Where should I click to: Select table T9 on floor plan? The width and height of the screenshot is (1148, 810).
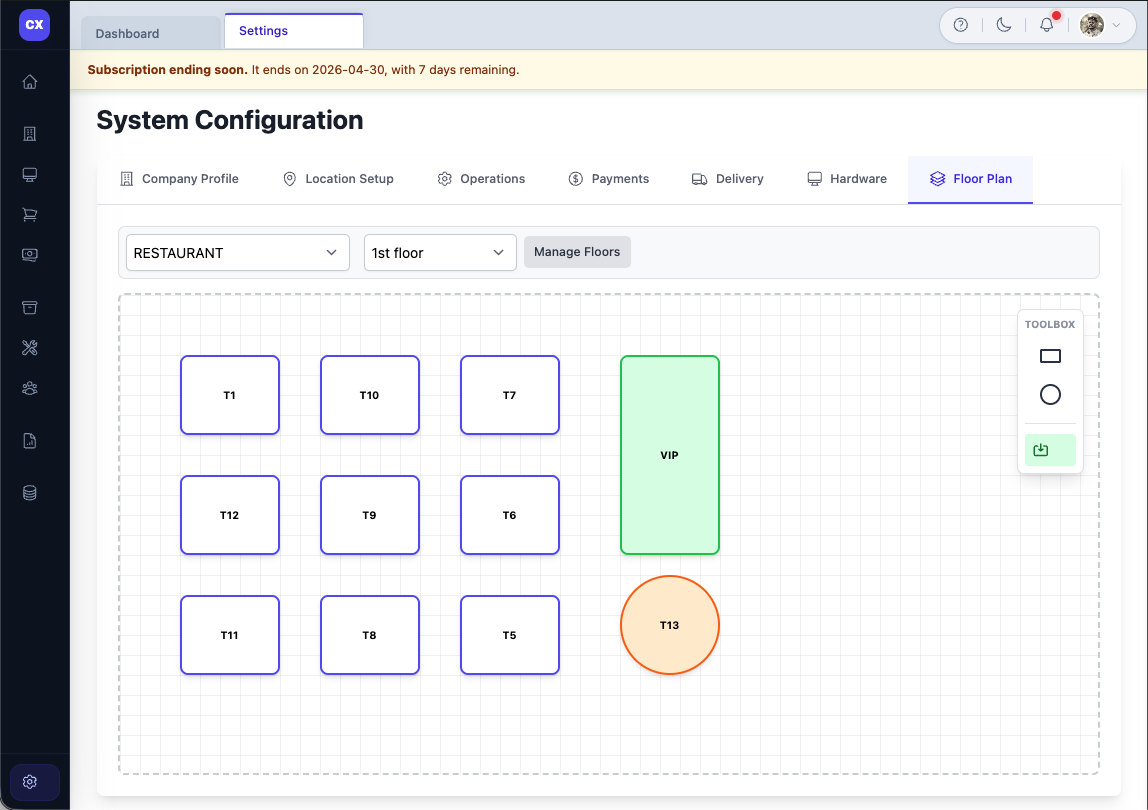tap(370, 516)
